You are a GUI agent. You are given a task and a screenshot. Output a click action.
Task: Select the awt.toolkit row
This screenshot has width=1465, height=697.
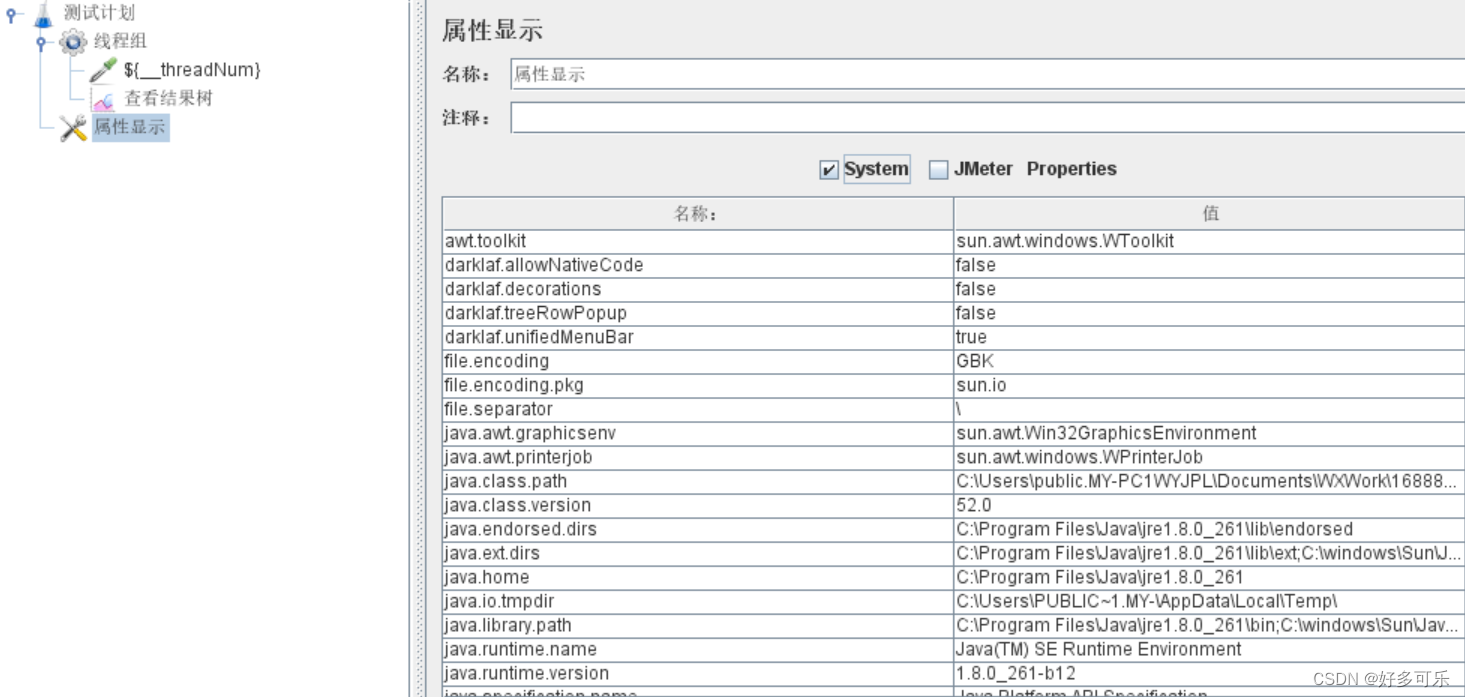[x=697, y=241]
